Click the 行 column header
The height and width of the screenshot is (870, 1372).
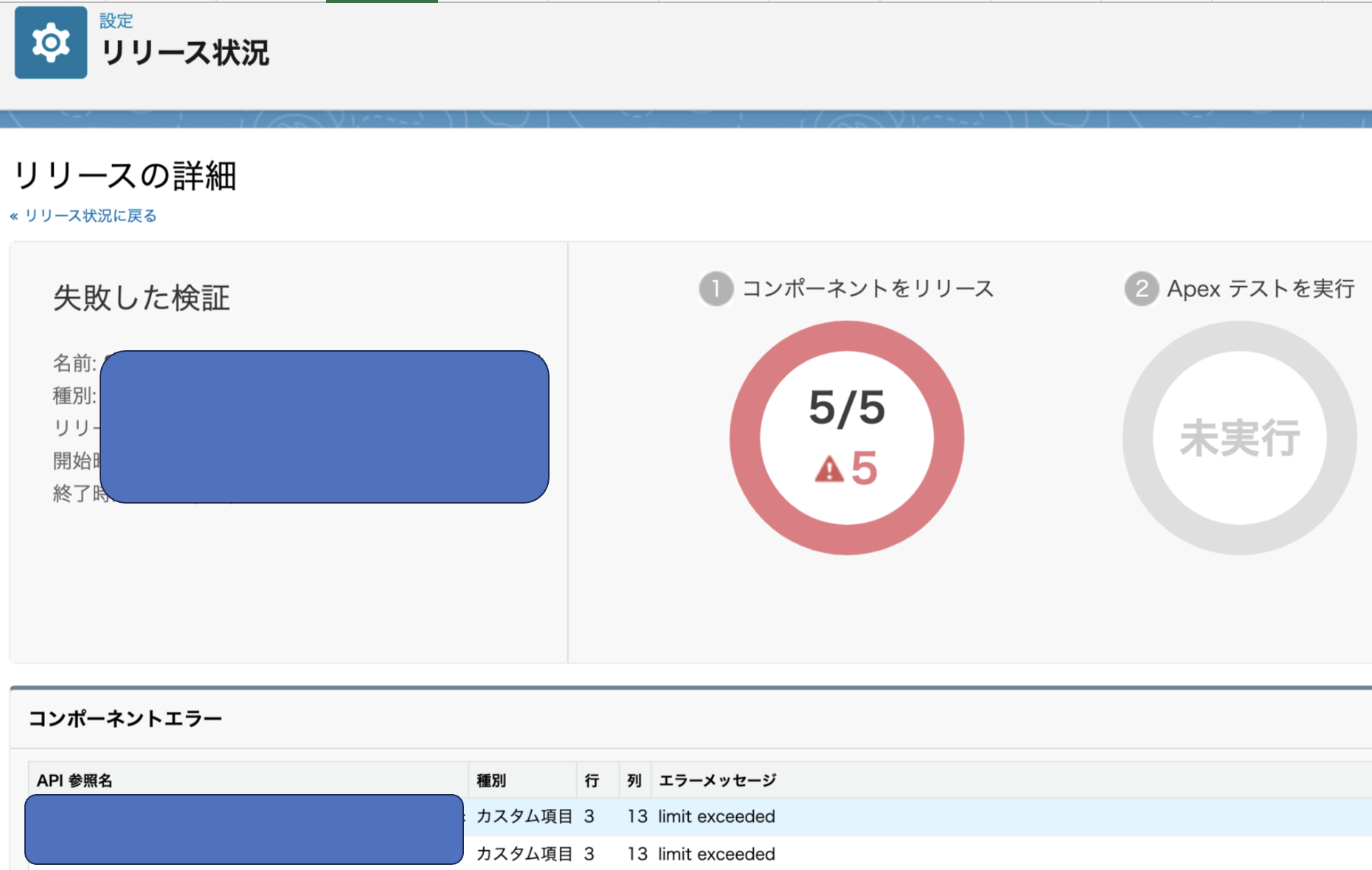click(592, 781)
